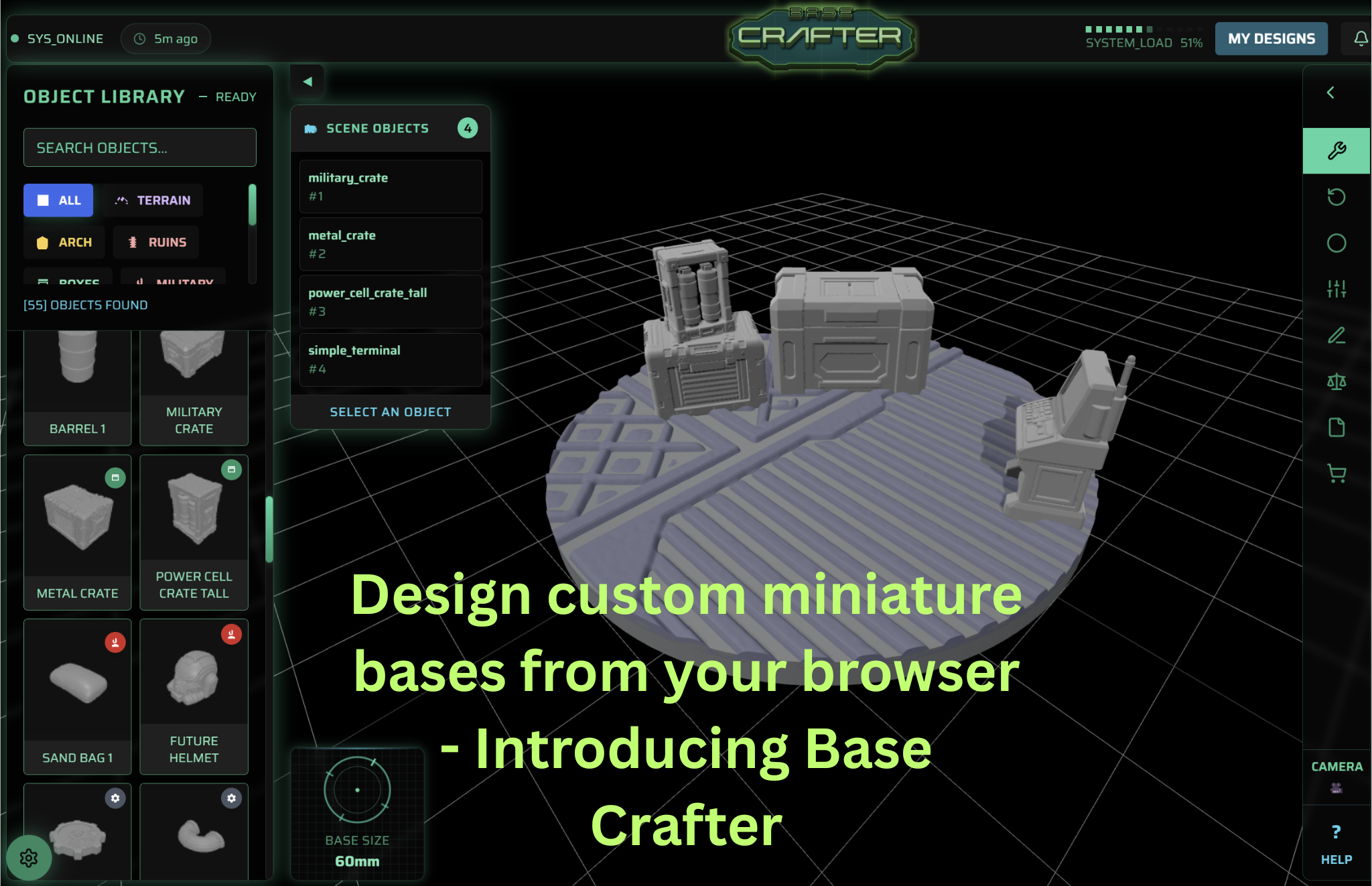1372x886 pixels.
Task: Click the Power Cell Crate Tall green badge
Action: (x=231, y=470)
